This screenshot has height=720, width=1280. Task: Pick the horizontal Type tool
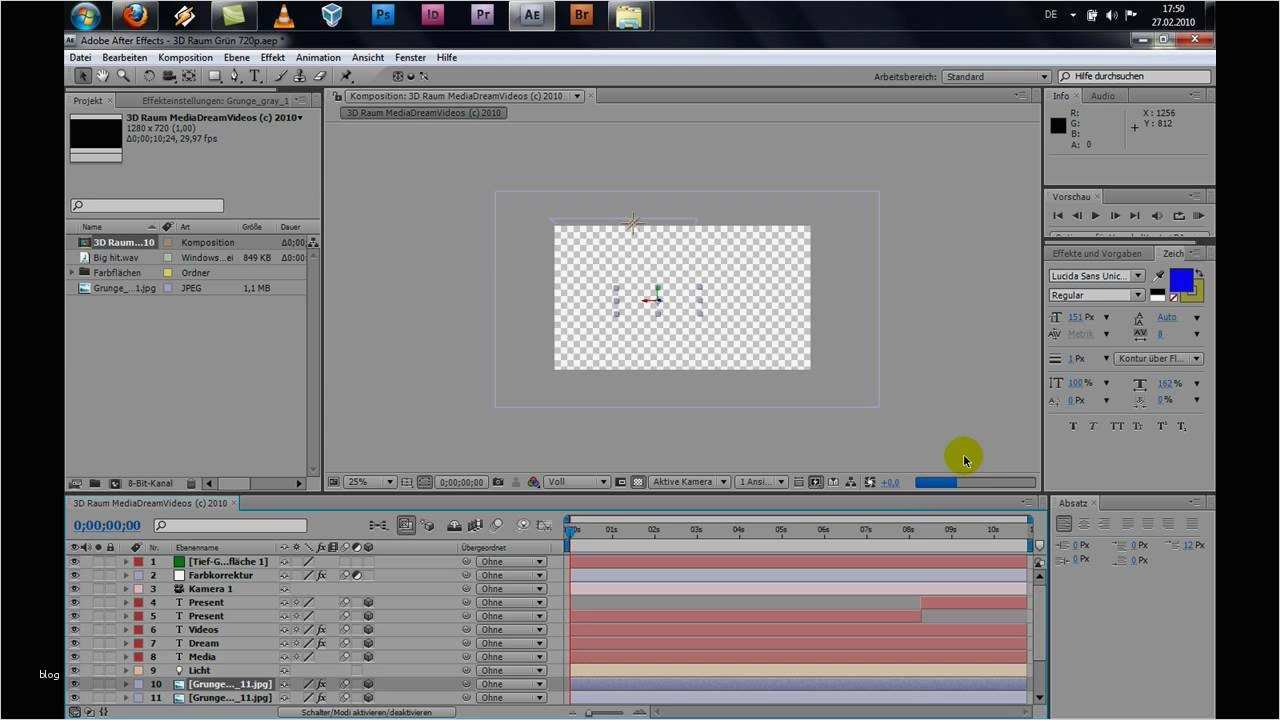click(x=255, y=76)
